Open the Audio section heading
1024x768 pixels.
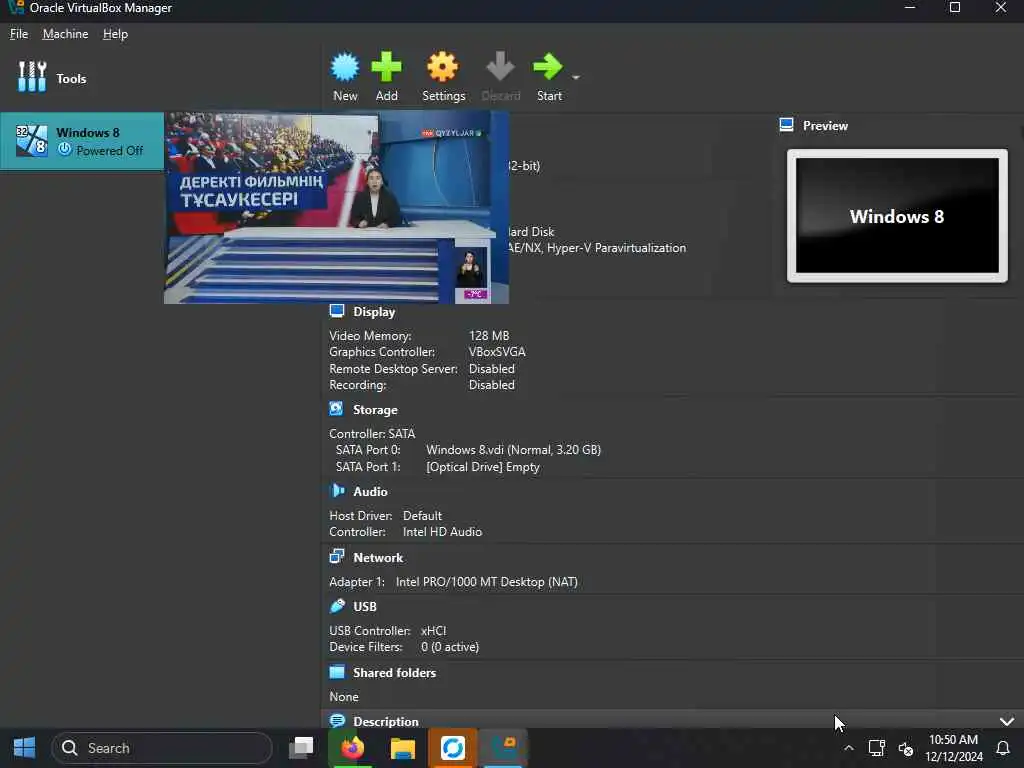pyautogui.click(x=370, y=492)
